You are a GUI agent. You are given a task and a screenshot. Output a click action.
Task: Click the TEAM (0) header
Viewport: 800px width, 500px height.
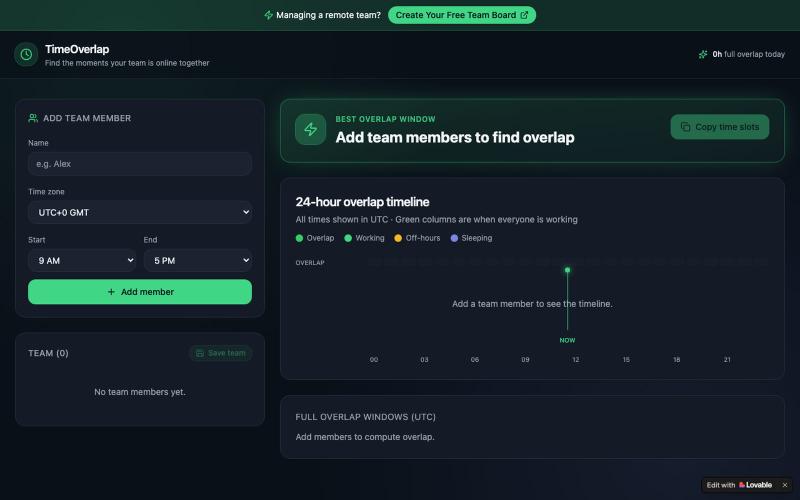(48, 353)
